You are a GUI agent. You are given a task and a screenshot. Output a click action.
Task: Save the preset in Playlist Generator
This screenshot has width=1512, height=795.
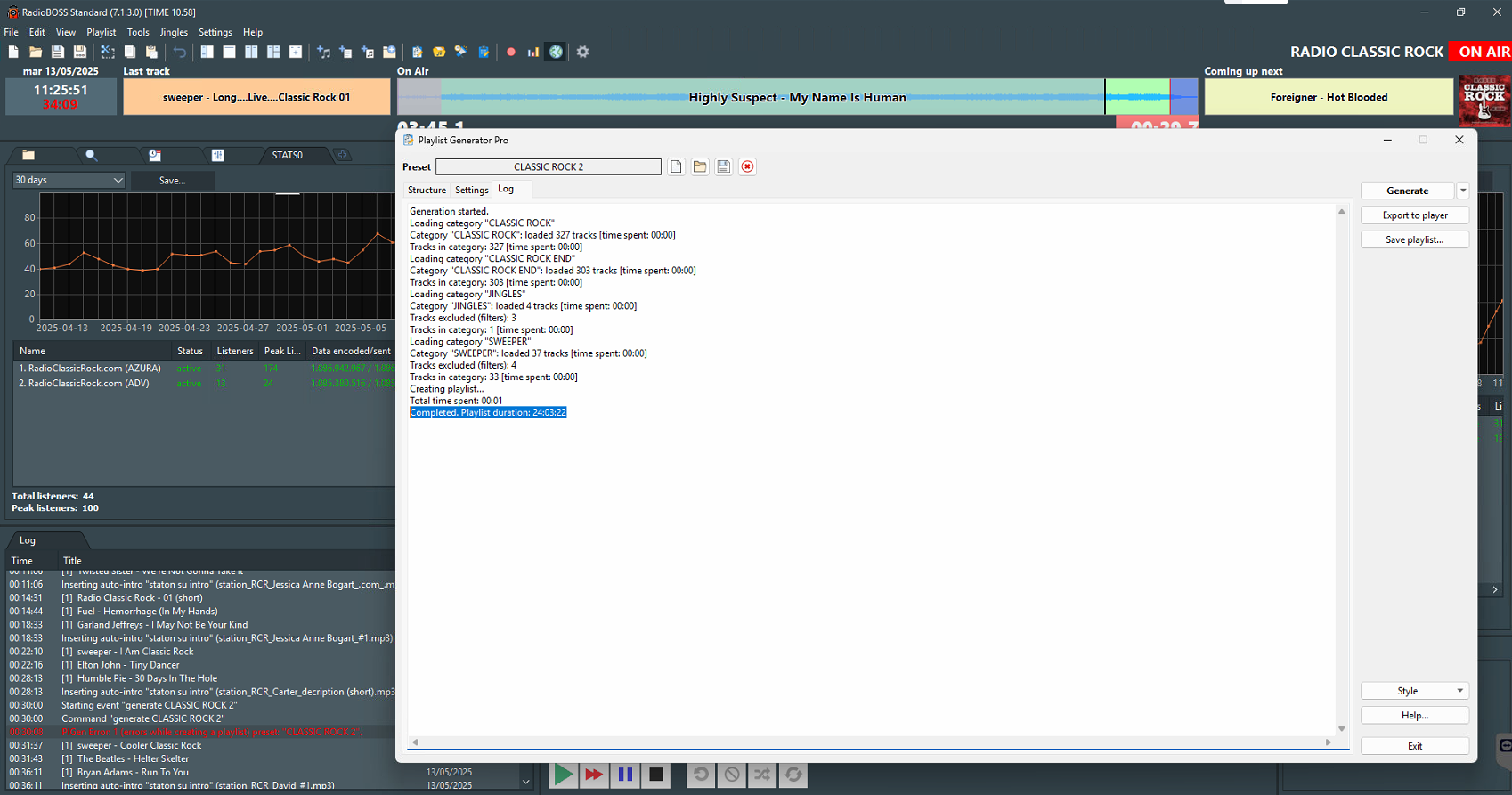click(x=724, y=167)
